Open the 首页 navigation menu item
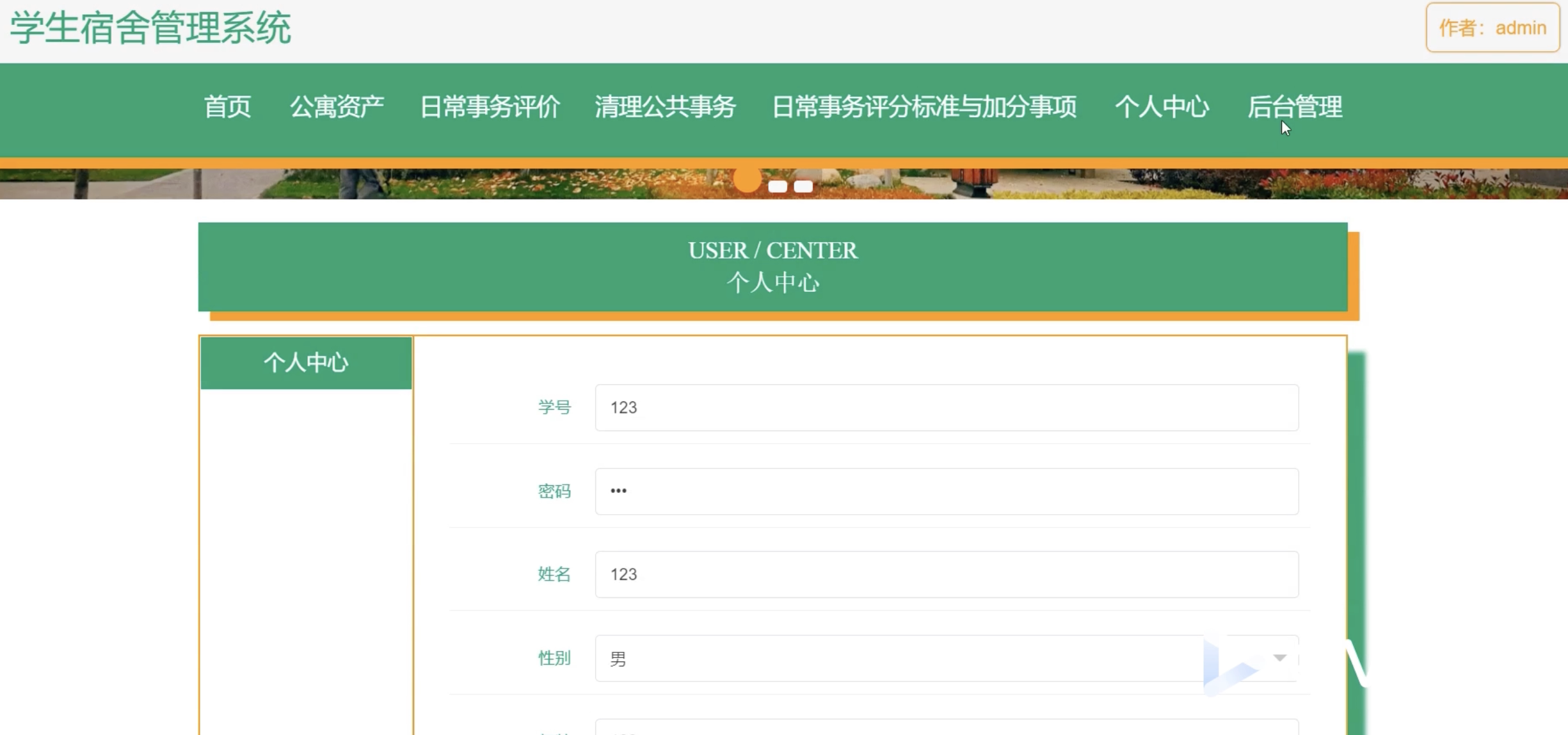The height and width of the screenshot is (735, 1568). [227, 107]
